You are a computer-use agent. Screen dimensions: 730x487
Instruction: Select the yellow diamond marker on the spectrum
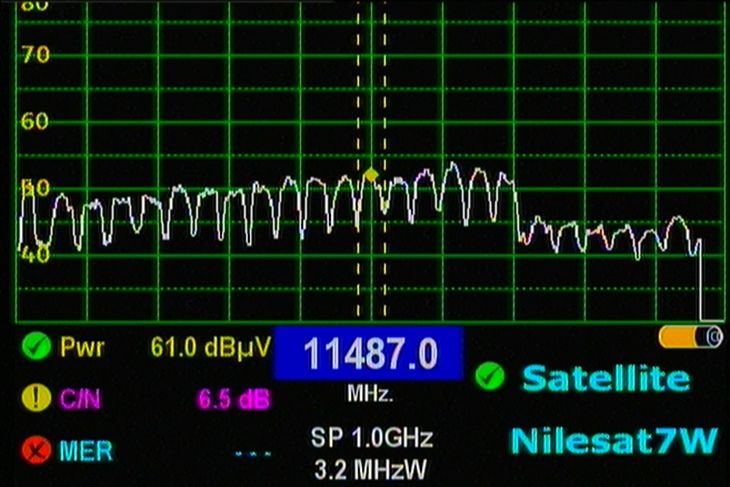[x=371, y=176]
